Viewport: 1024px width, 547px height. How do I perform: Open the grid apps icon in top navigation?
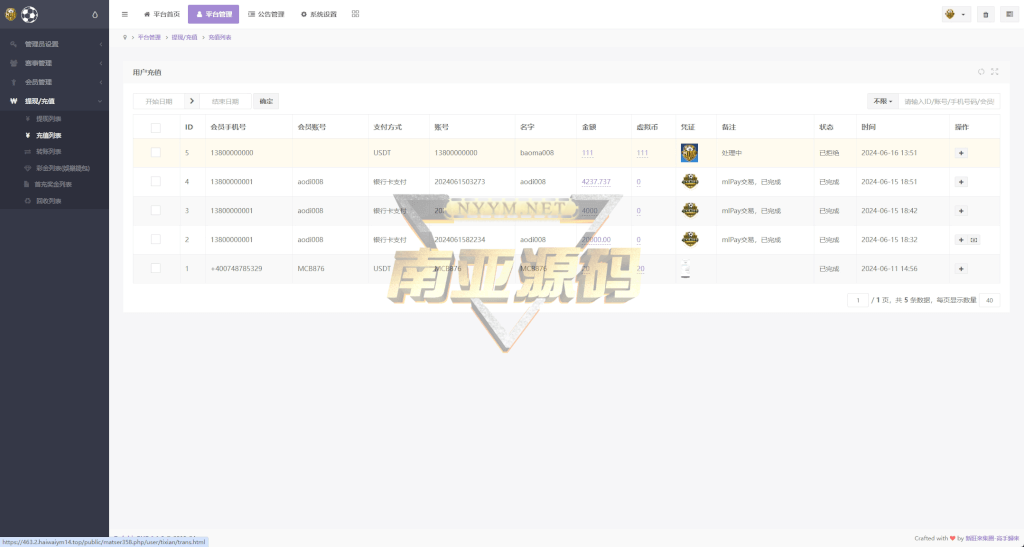click(355, 14)
